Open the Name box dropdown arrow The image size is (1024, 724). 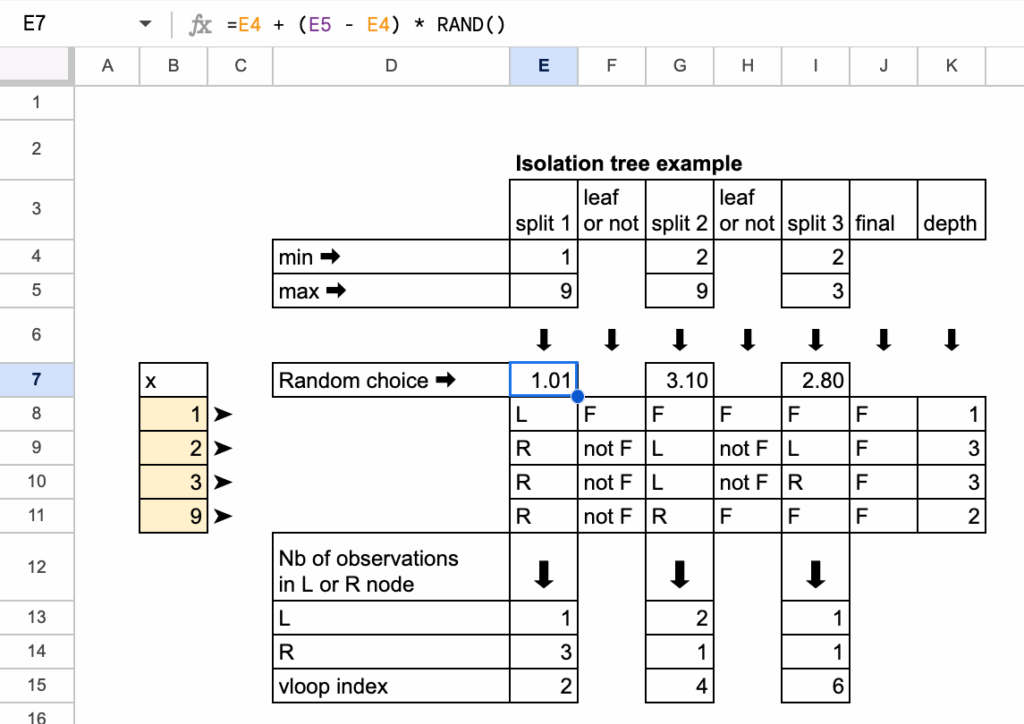(x=145, y=24)
